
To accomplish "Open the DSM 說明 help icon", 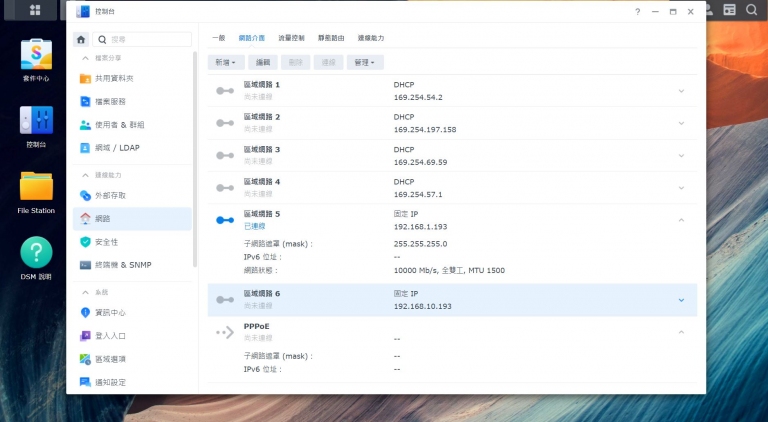I will [36, 258].
